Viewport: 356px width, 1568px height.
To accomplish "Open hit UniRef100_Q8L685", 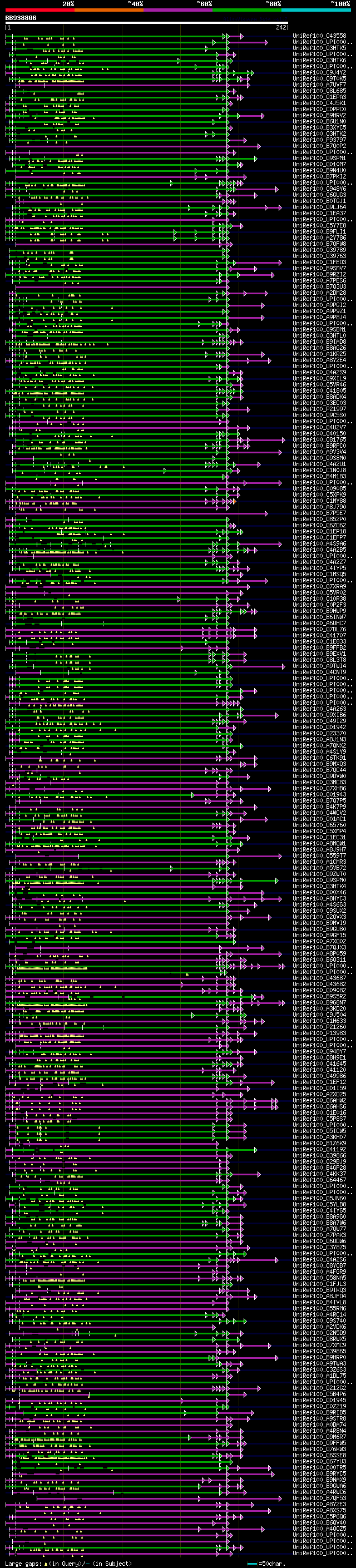I will point(319,91).
